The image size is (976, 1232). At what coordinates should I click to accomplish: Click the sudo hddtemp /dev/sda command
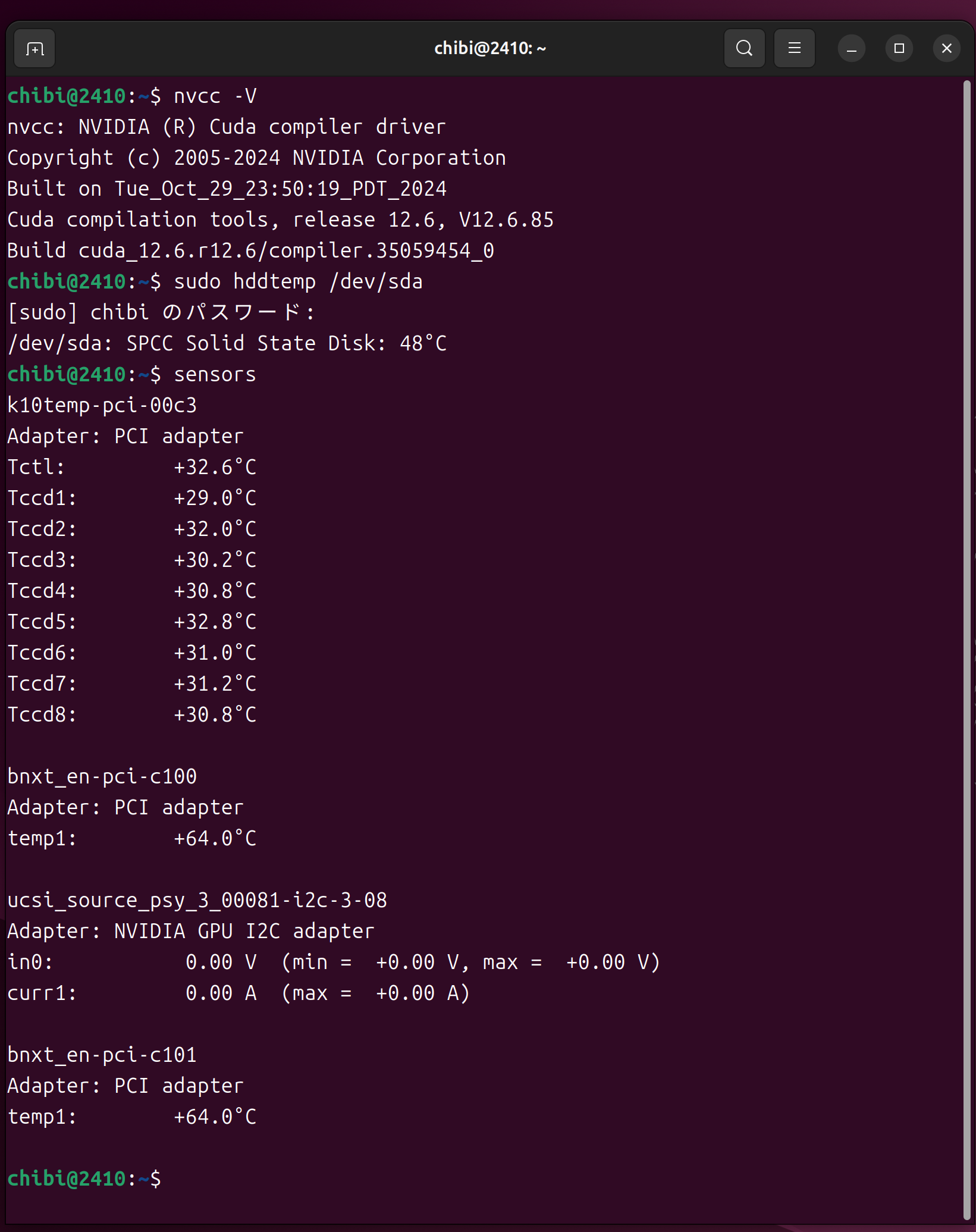(x=298, y=282)
